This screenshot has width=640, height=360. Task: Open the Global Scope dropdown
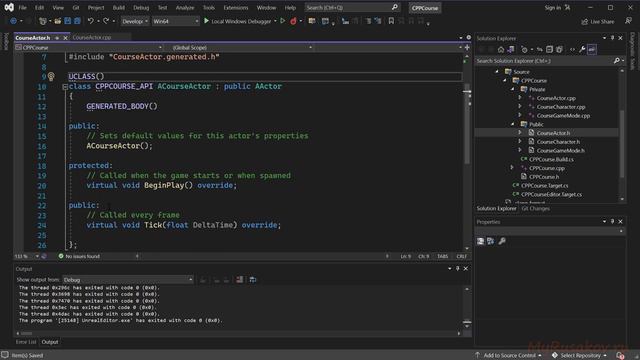click(242, 47)
